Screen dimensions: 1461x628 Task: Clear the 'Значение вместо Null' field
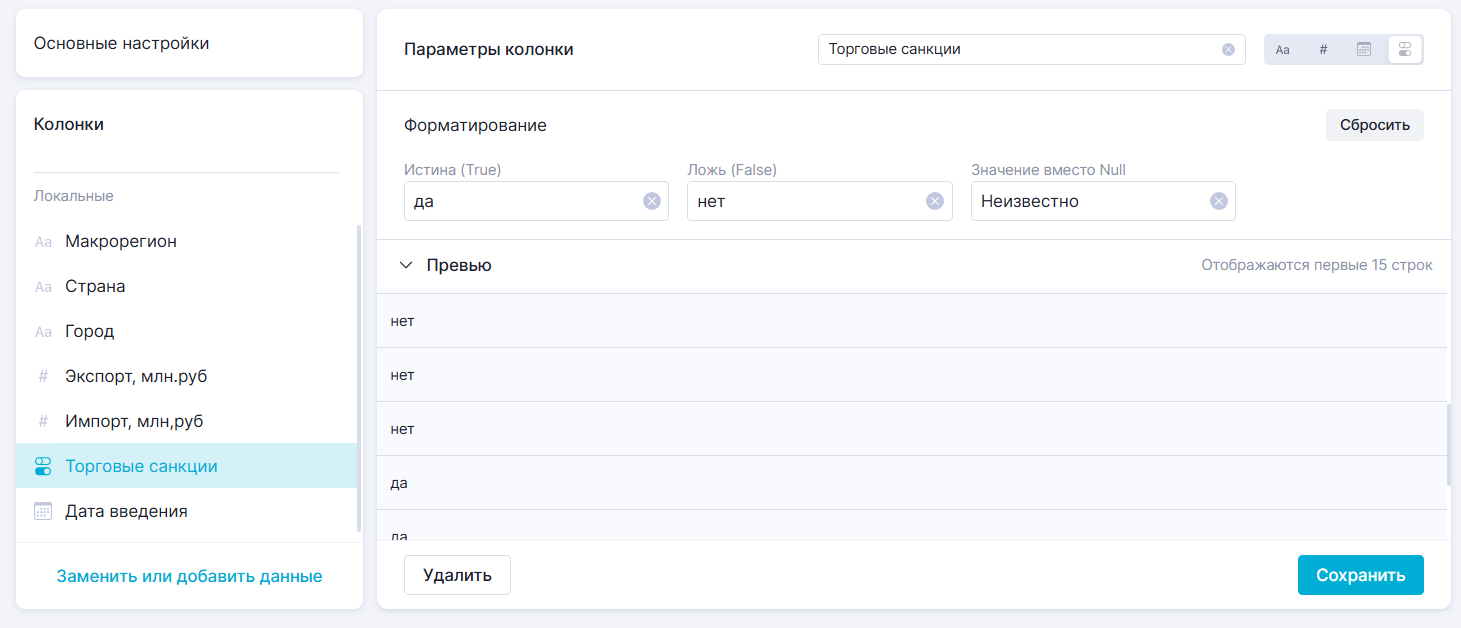(1218, 201)
